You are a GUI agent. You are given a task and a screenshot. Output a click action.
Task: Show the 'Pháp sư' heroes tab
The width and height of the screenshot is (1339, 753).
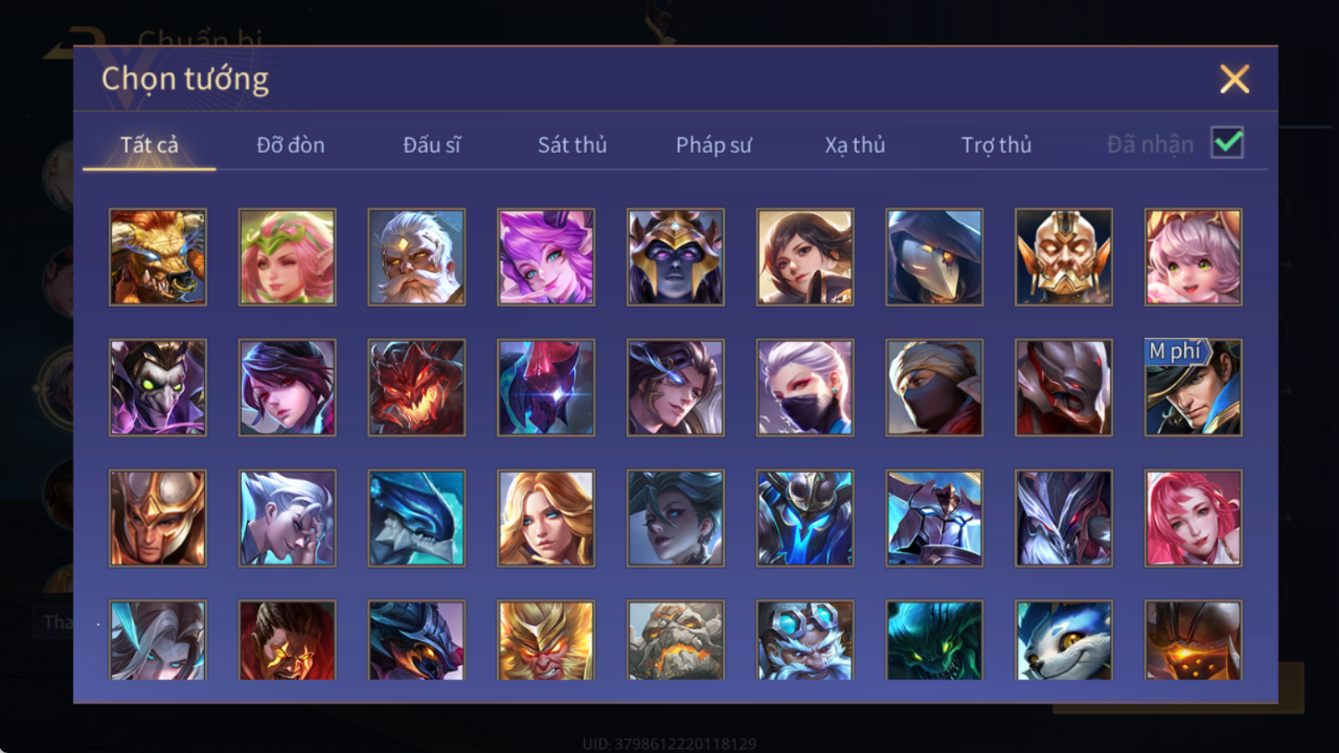click(714, 145)
